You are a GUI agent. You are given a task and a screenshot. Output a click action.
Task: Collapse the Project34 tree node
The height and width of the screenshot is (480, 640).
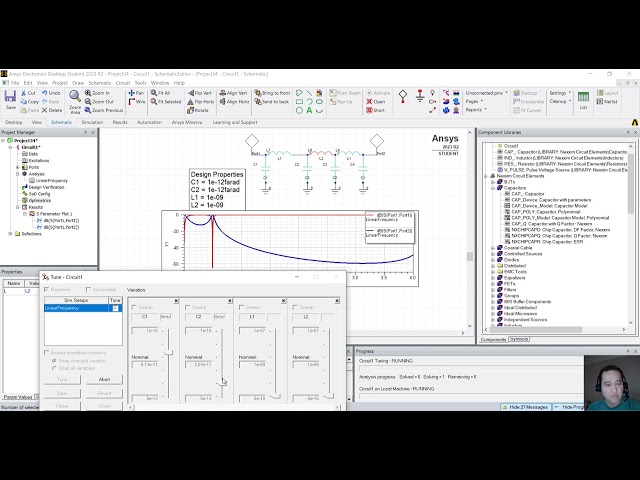coord(4,140)
